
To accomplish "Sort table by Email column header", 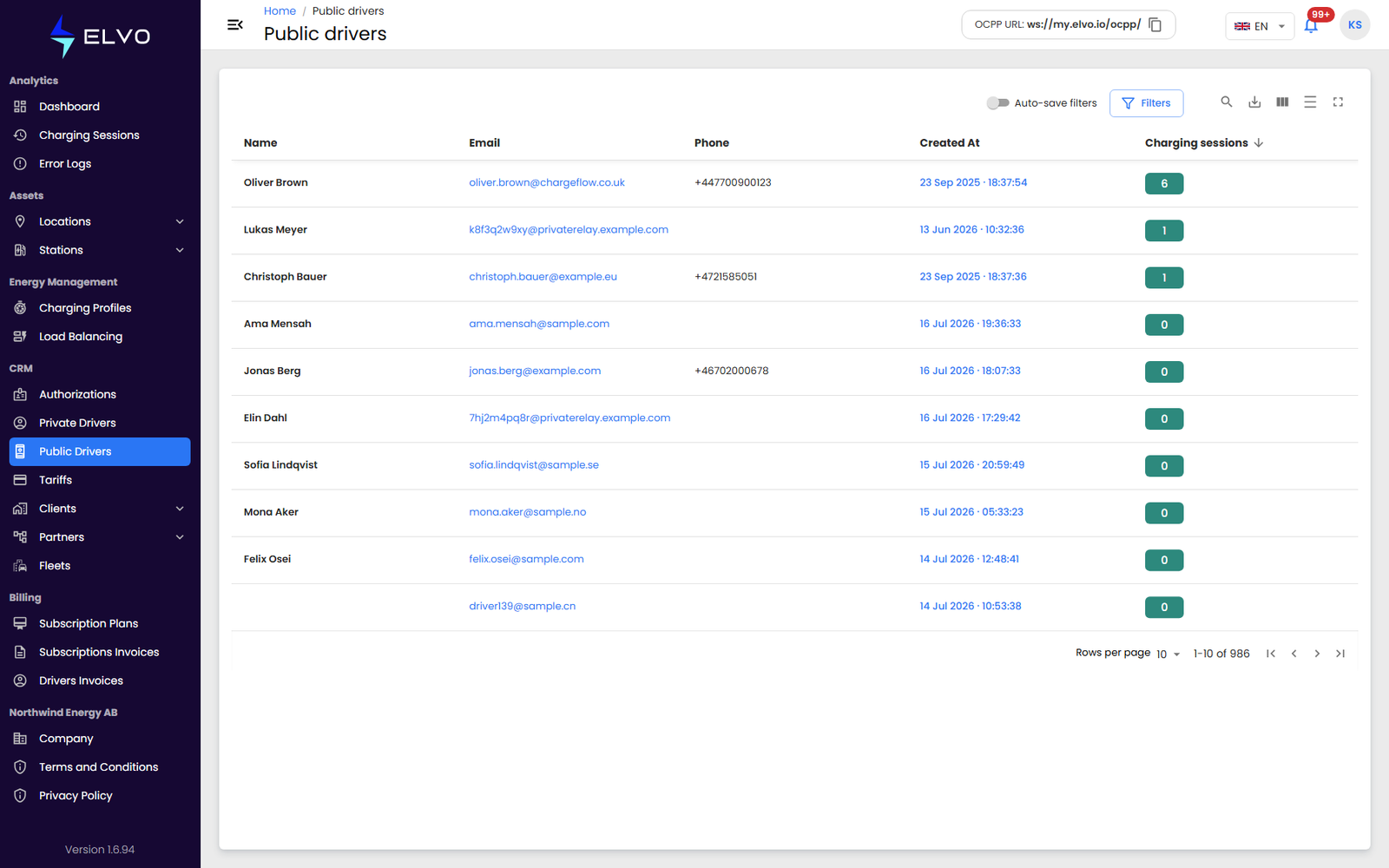I will point(484,143).
